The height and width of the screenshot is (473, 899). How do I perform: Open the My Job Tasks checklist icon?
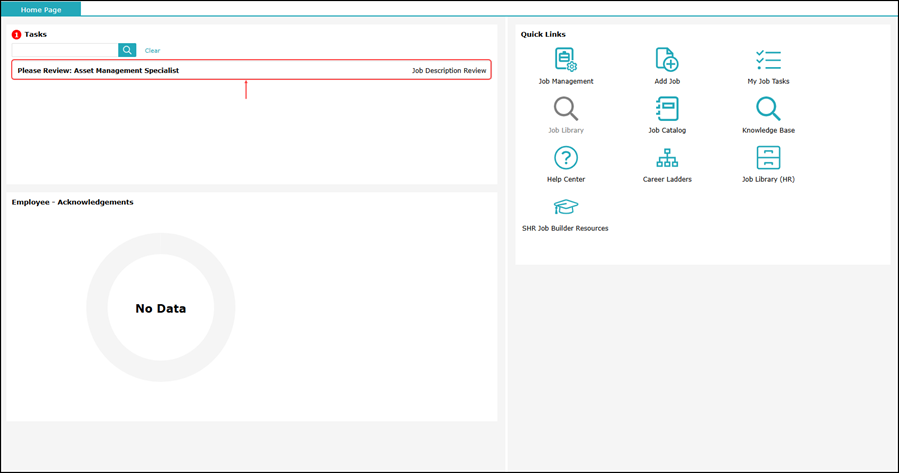click(768, 60)
